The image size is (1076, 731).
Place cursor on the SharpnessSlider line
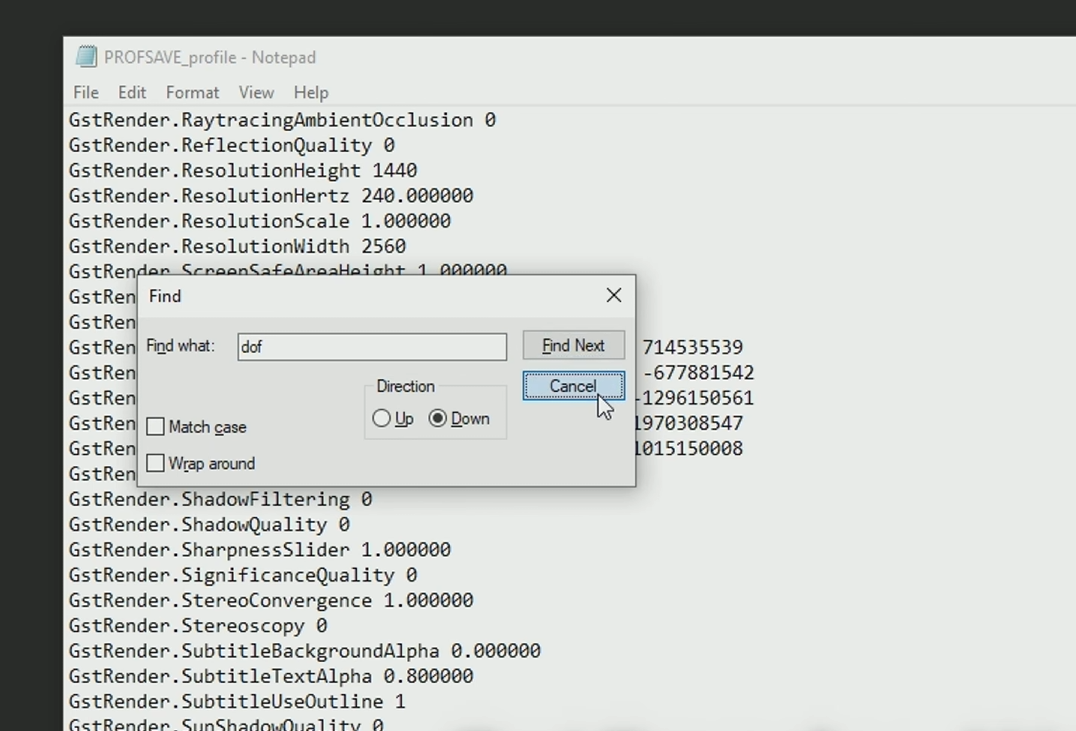[x=259, y=550]
